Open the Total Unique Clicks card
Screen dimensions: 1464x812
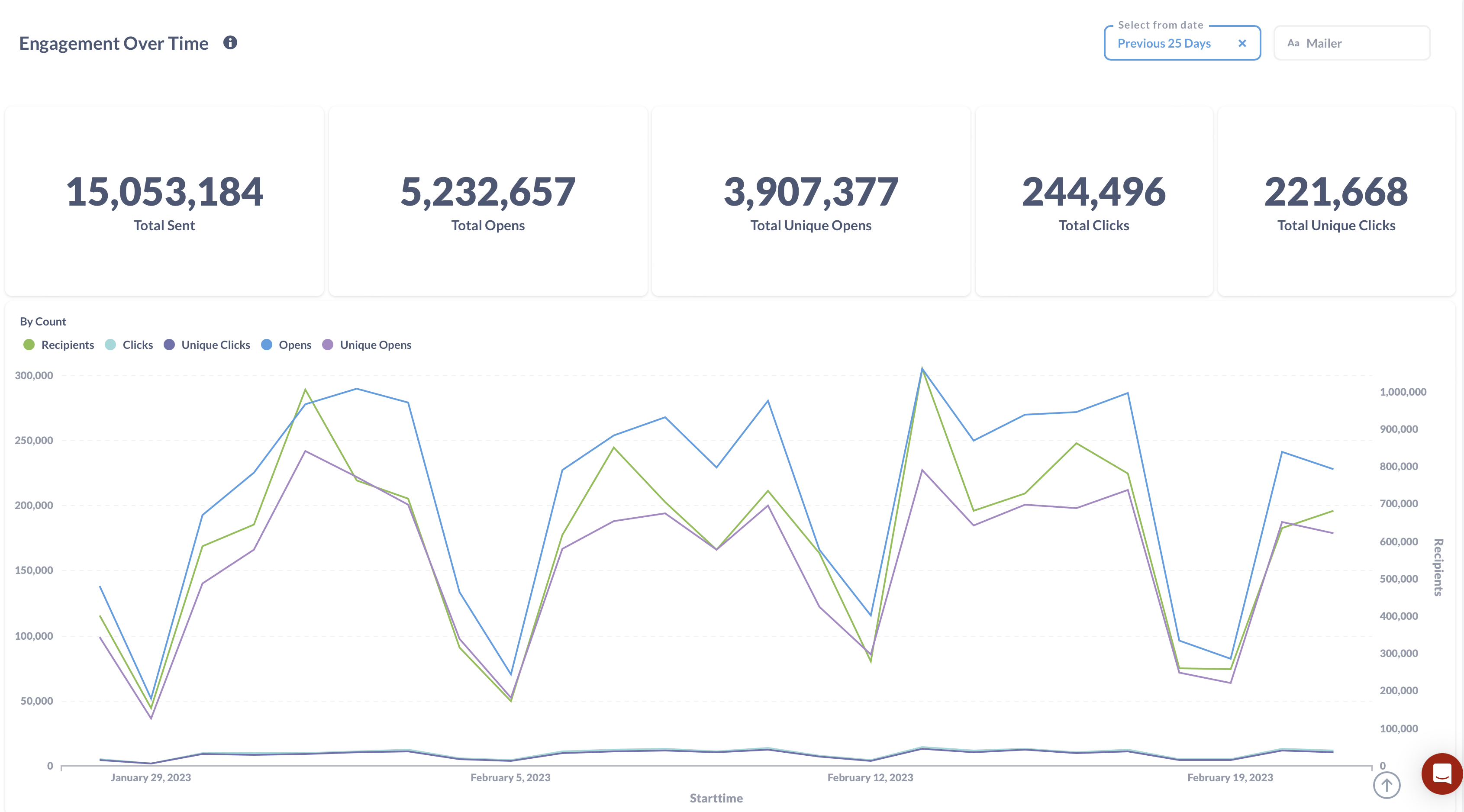point(1335,201)
